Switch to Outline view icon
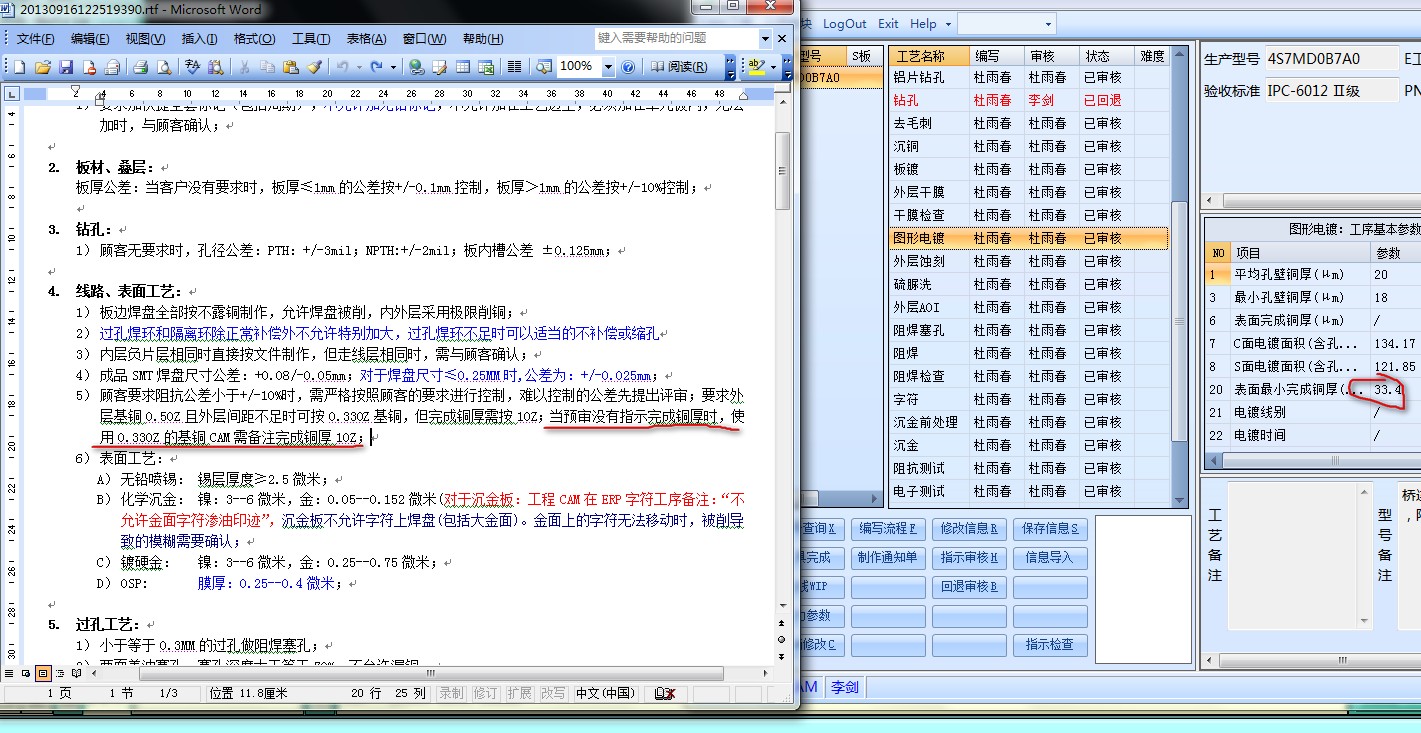The width and height of the screenshot is (1421, 733). [60, 673]
